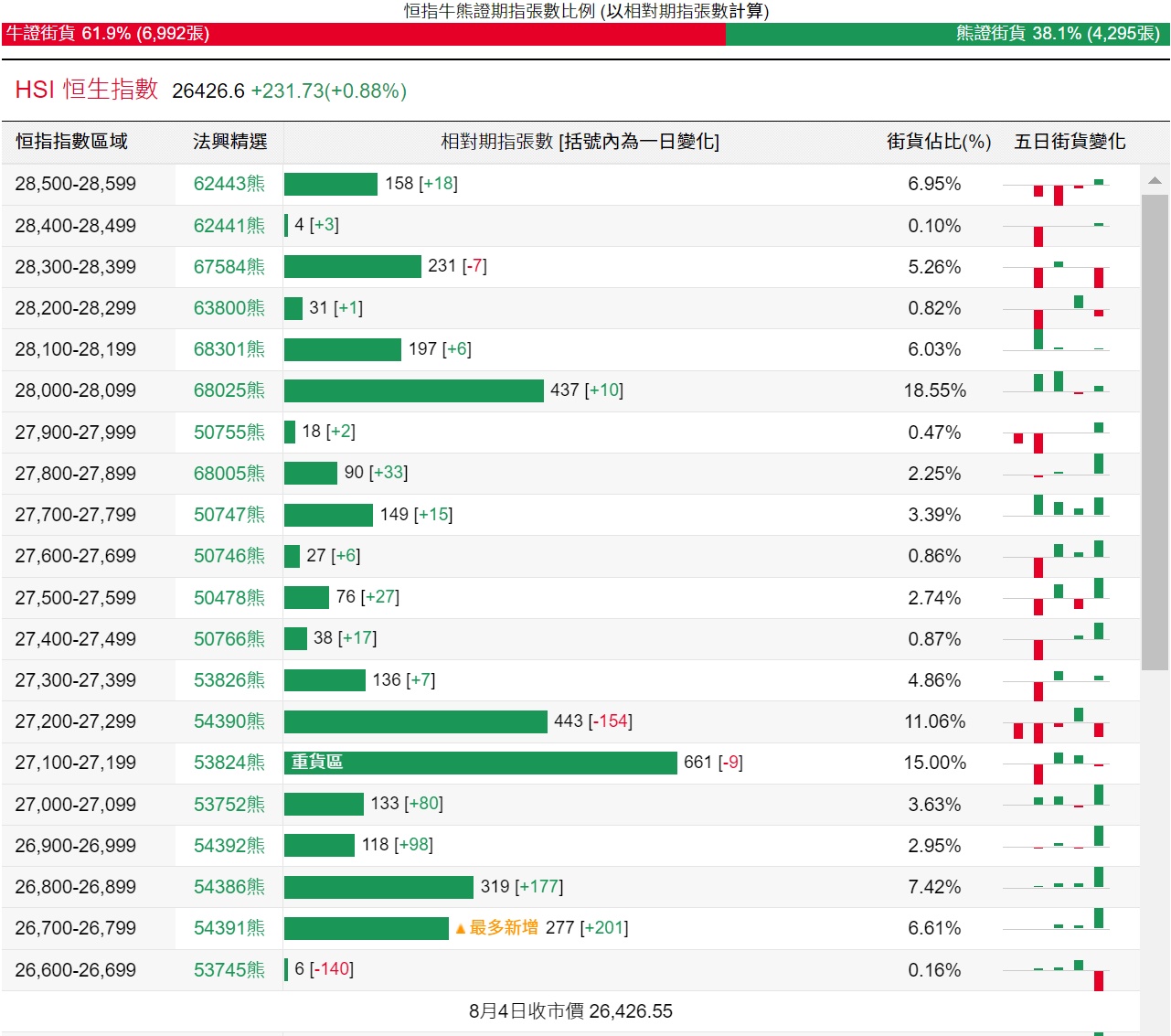Open the 54391熊 certificate link
The height and width of the screenshot is (1036, 1171).
pos(229,928)
